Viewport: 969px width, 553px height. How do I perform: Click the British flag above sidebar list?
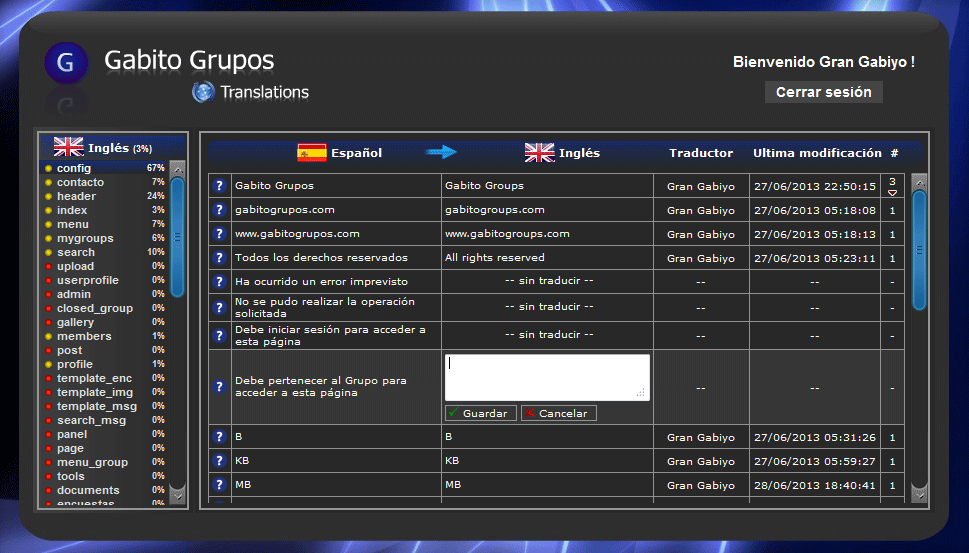point(68,148)
